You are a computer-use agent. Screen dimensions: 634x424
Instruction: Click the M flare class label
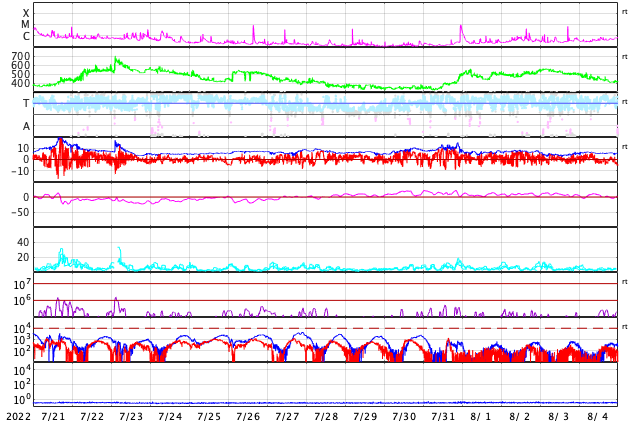click(x=26, y=25)
